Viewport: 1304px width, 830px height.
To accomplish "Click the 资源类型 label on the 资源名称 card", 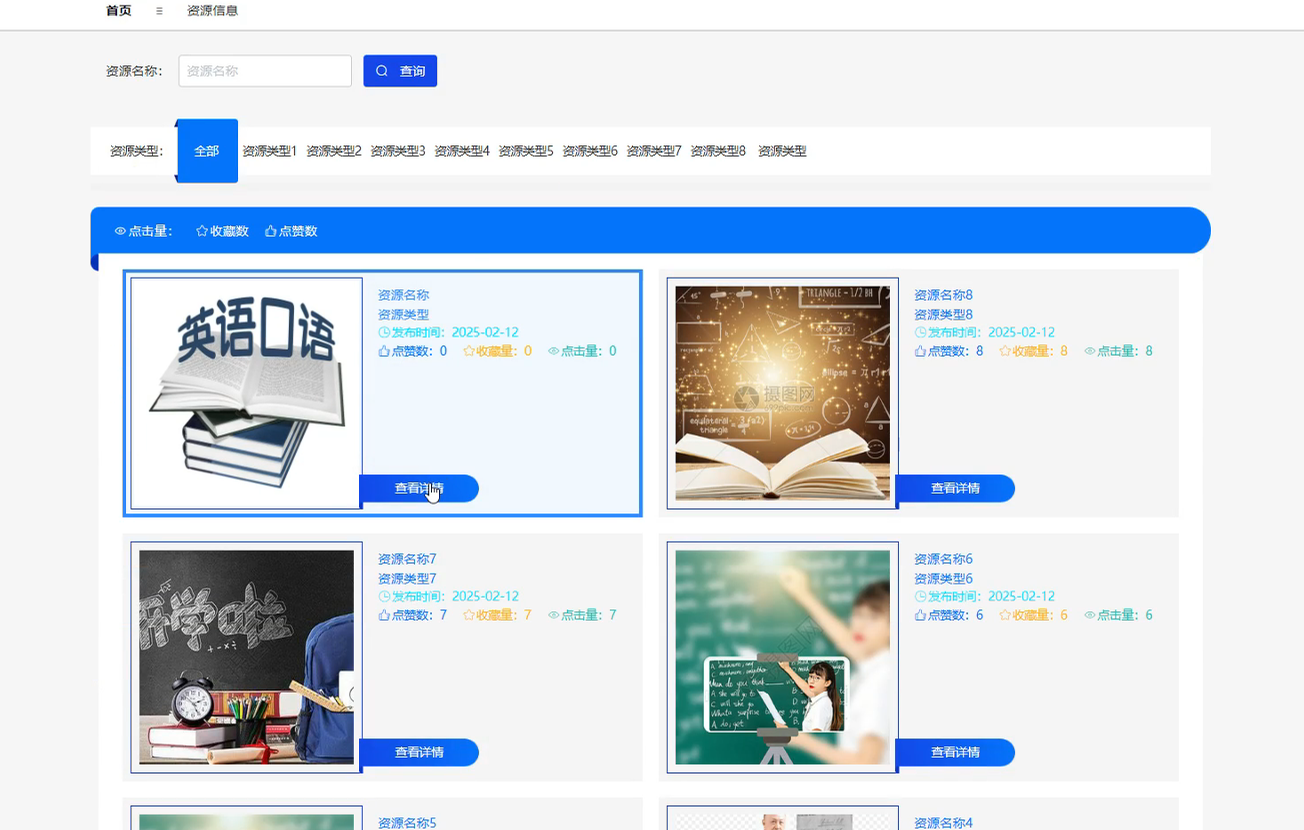I will pyautogui.click(x=403, y=314).
